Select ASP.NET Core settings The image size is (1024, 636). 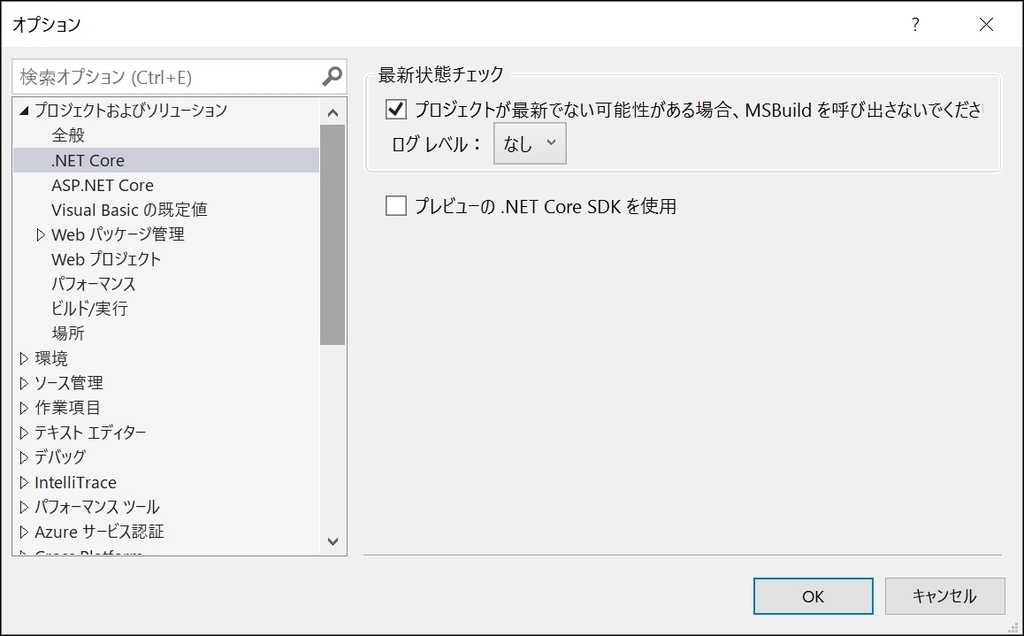tap(104, 185)
